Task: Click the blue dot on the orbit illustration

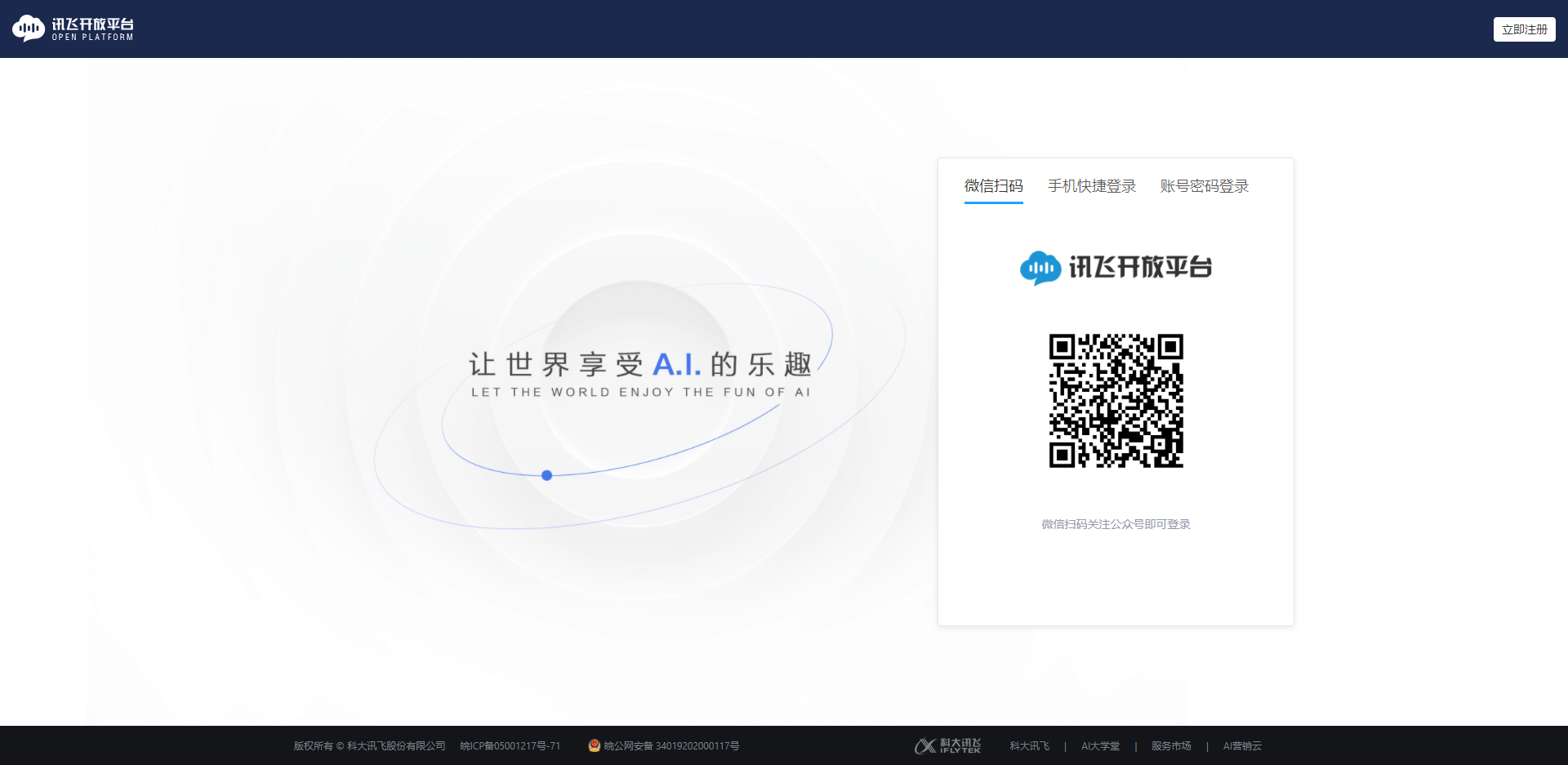Action: [547, 475]
